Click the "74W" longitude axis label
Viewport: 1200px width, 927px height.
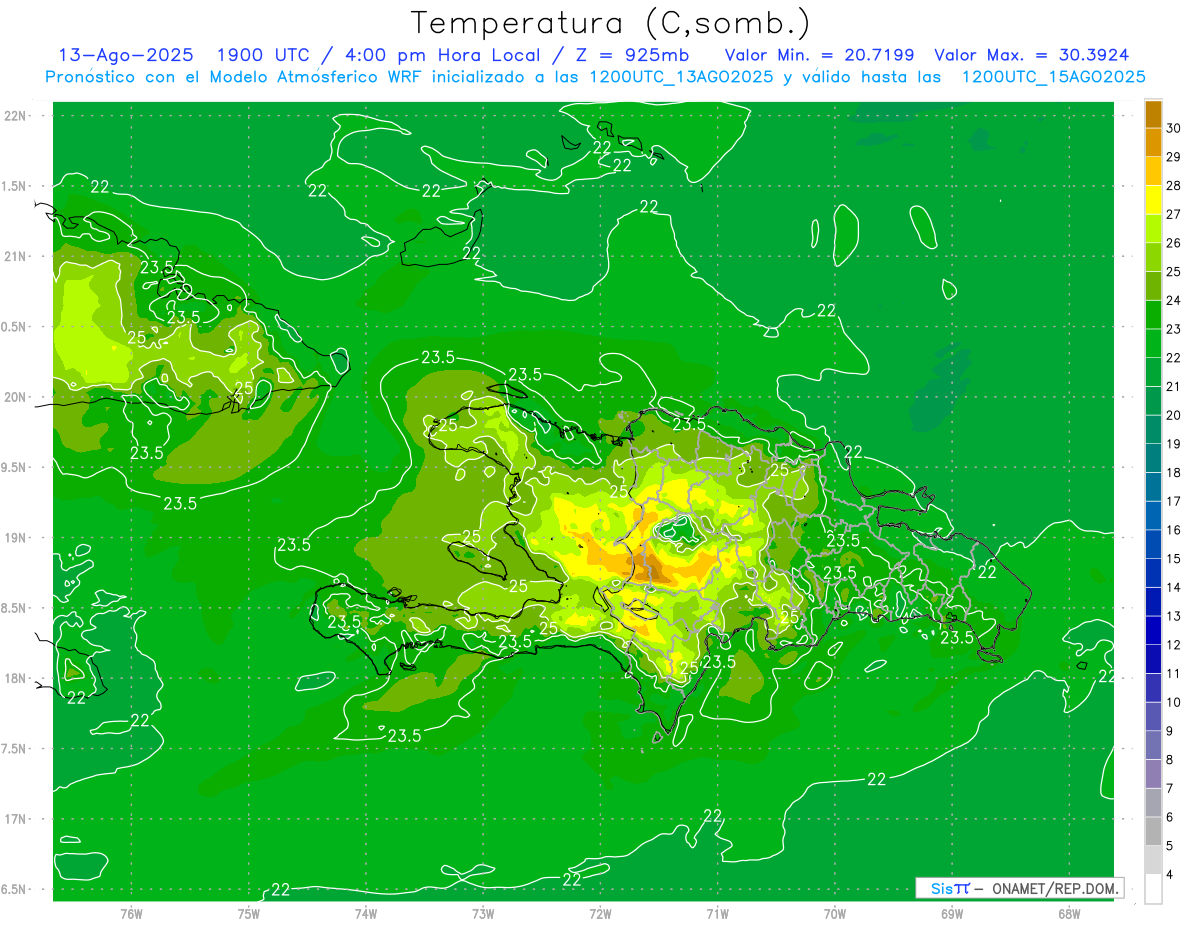point(366,913)
